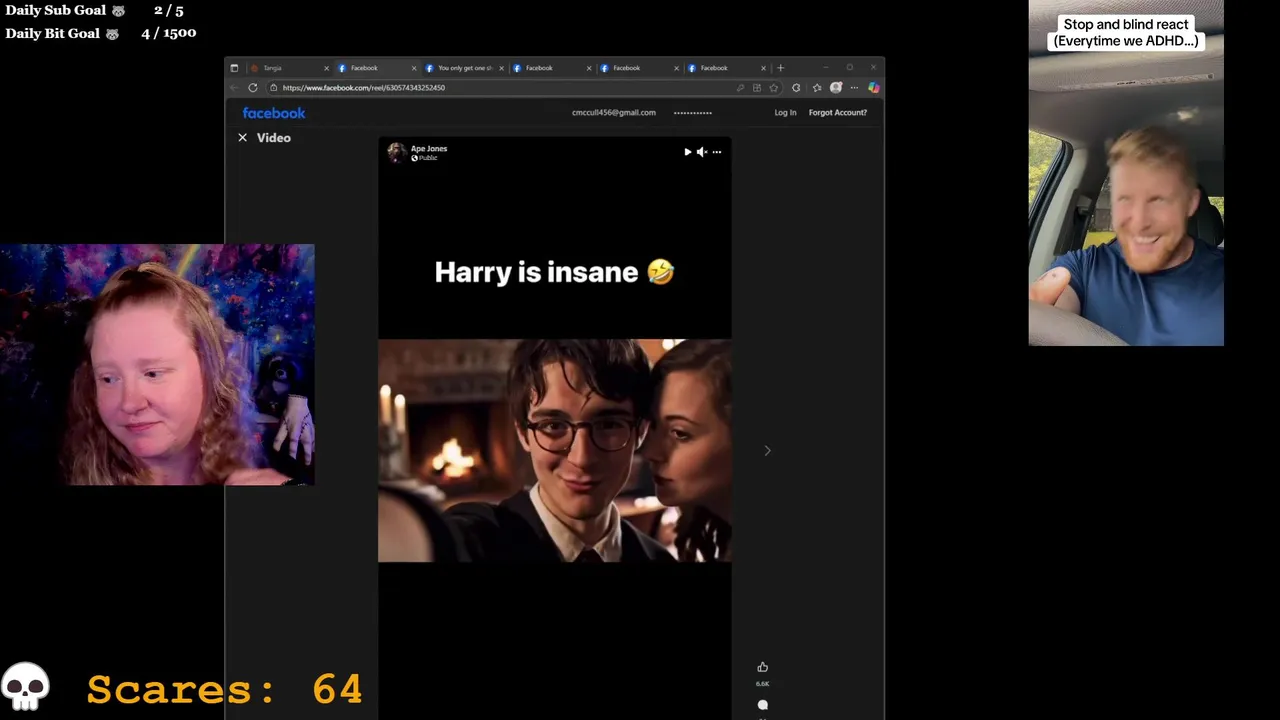
Task: Go back with the browser back arrow
Action: tap(236, 88)
